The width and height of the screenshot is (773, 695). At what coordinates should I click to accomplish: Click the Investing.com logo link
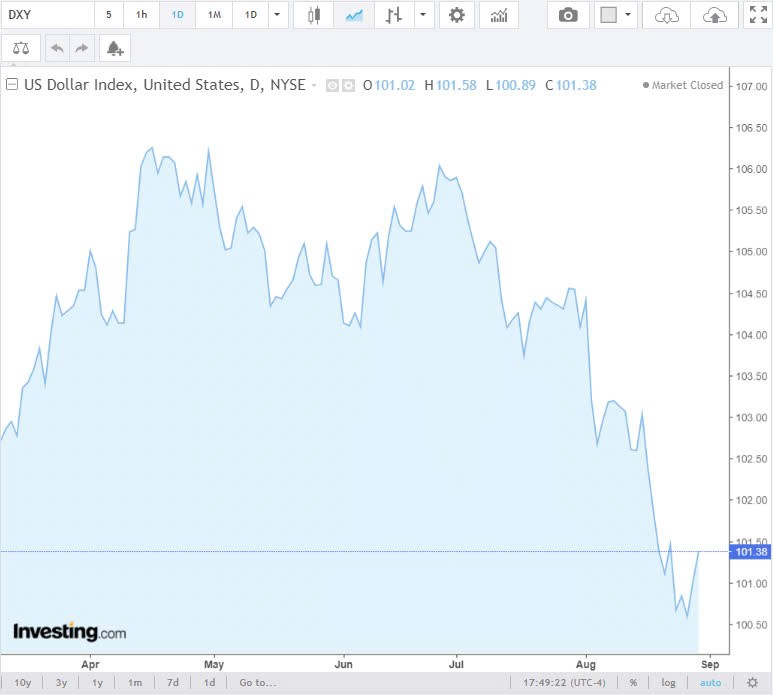70,632
